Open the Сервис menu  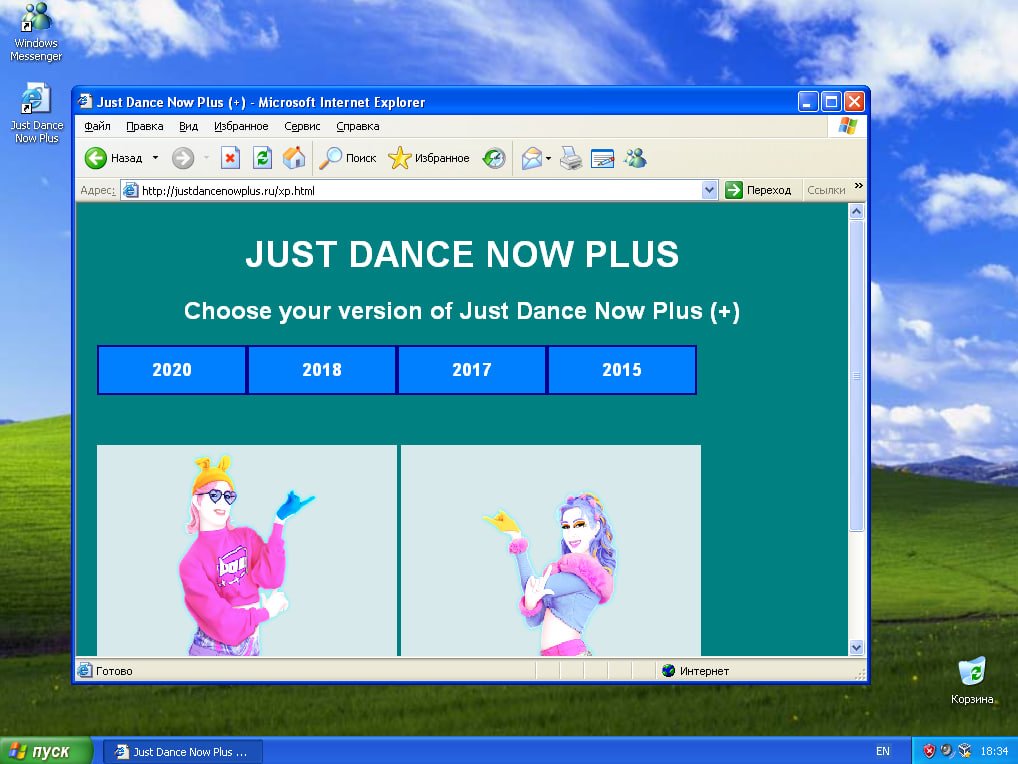coord(302,126)
